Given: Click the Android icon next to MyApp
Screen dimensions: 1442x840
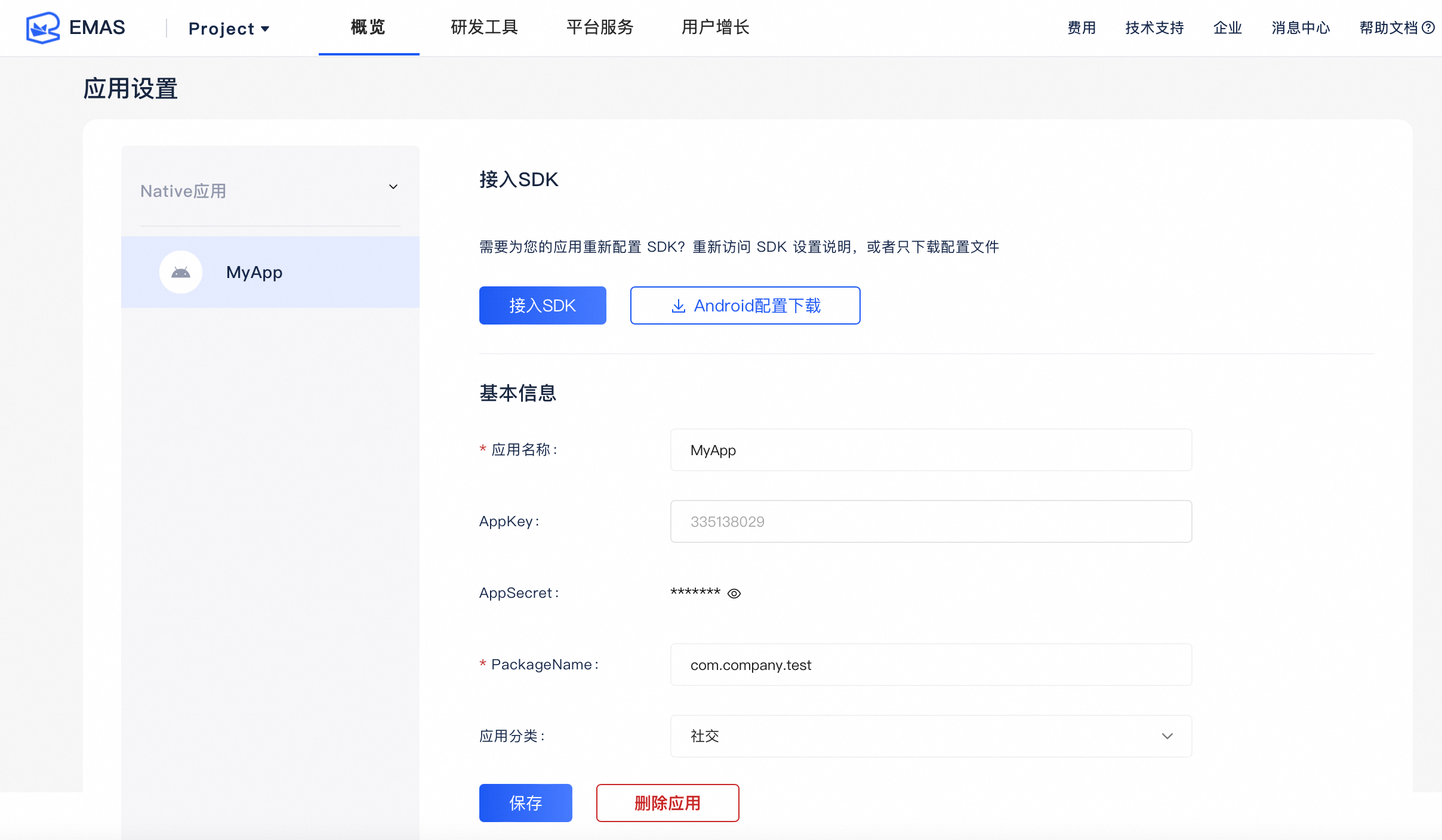Looking at the screenshot, I should pyautogui.click(x=180, y=272).
